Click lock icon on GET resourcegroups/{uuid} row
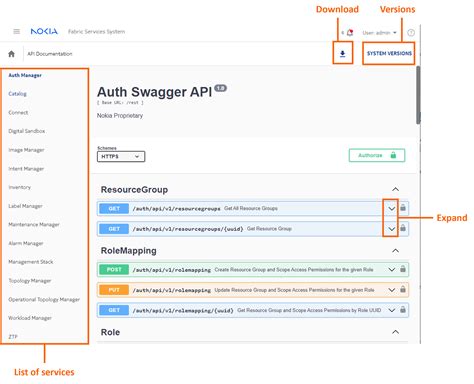The height and width of the screenshot is (384, 474). [403, 228]
